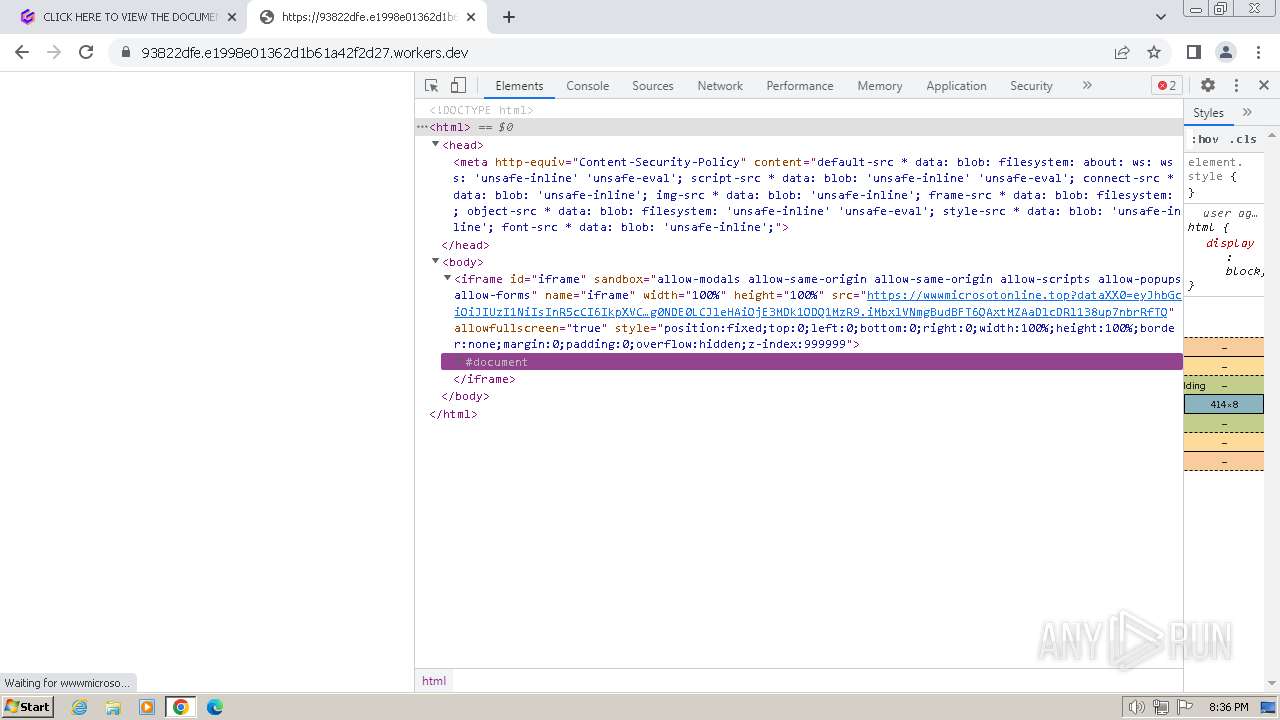Open the DevTools more options kebab menu
Screen dimensions: 1280x720
[1236, 86]
